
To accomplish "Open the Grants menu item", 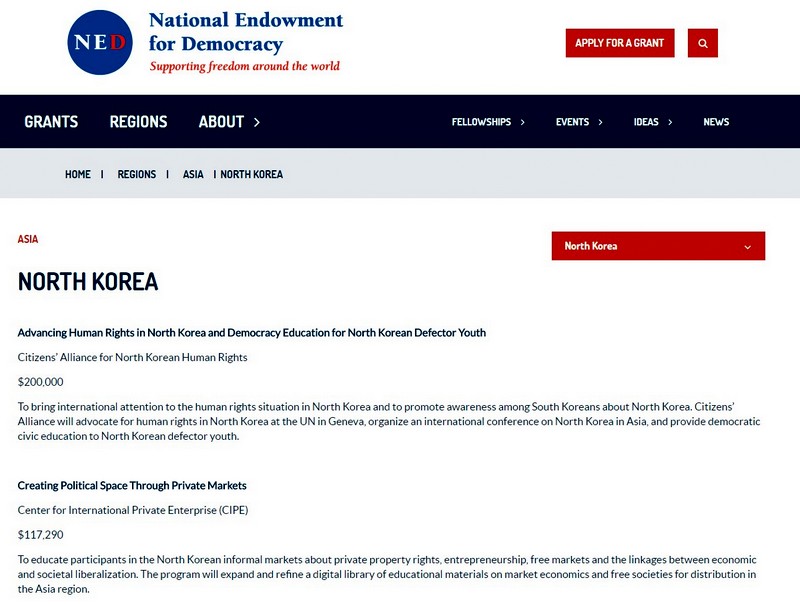I will pos(51,121).
